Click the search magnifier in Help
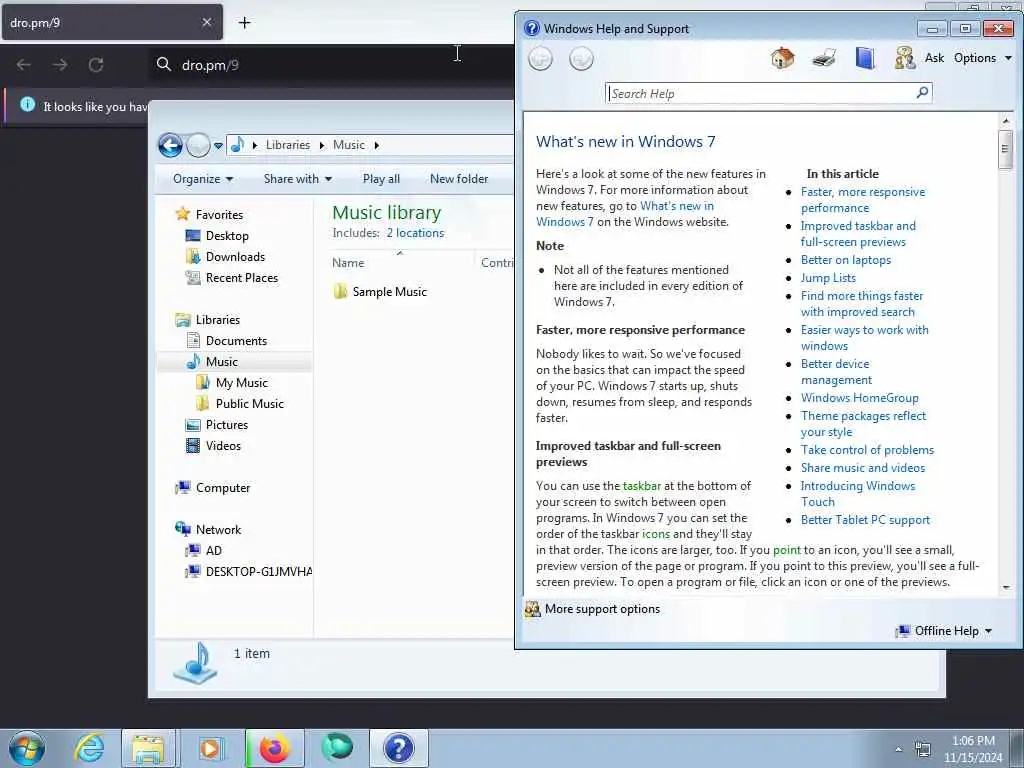This screenshot has height=768, width=1024. (x=922, y=93)
